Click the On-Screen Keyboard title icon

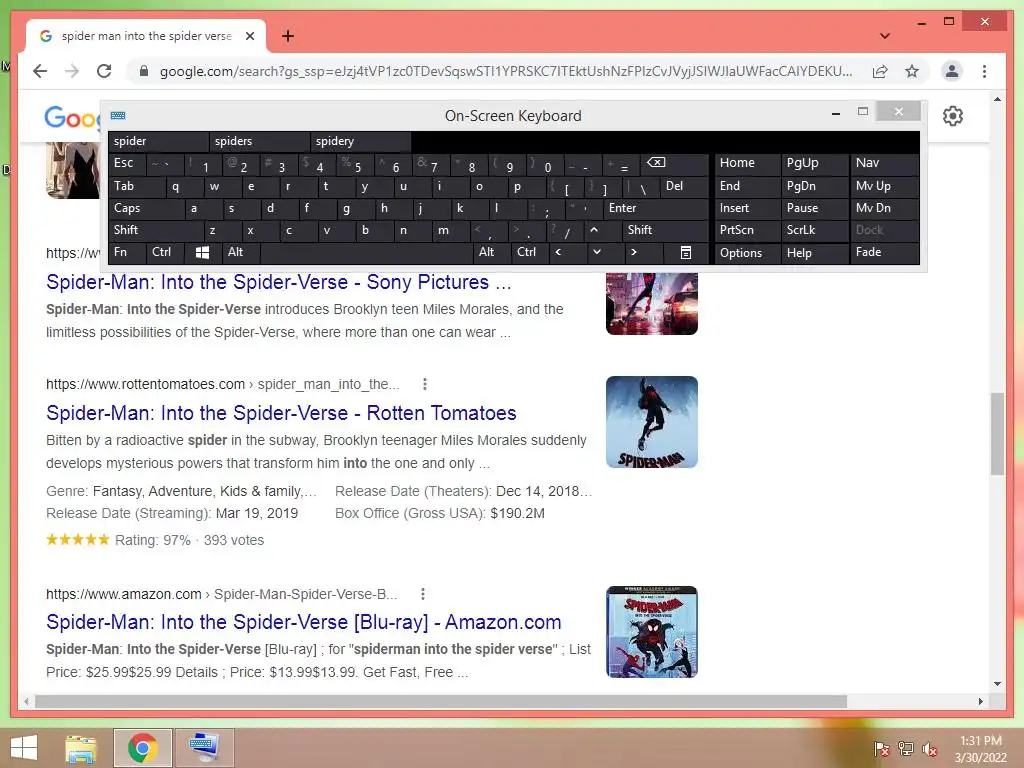tap(118, 116)
